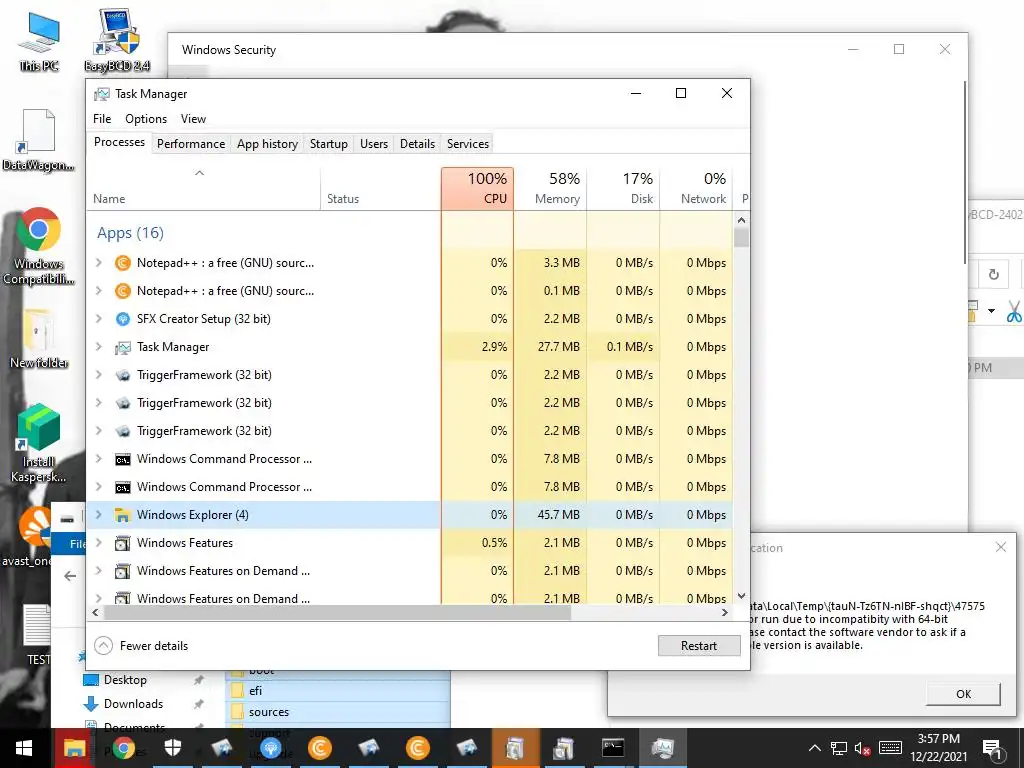Open the File menu in Task Manager

[102, 119]
